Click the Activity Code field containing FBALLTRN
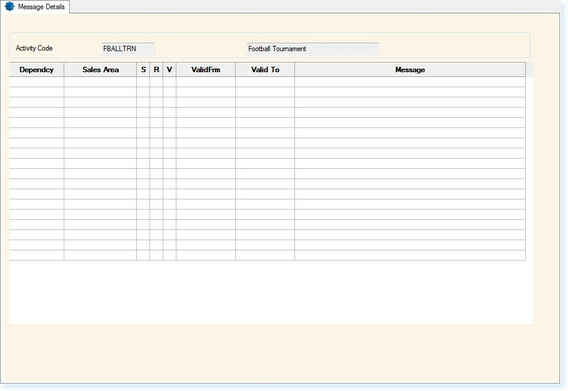568x391 pixels. pyautogui.click(x=128, y=49)
